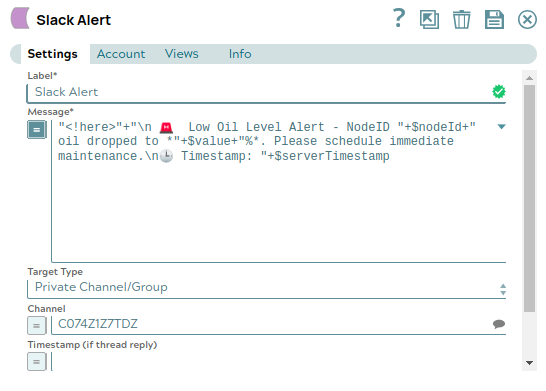This screenshot has width=546, height=391.
Task: Click the Slack Alert dialog title text
Action: pyautogui.click(x=73, y=20)
